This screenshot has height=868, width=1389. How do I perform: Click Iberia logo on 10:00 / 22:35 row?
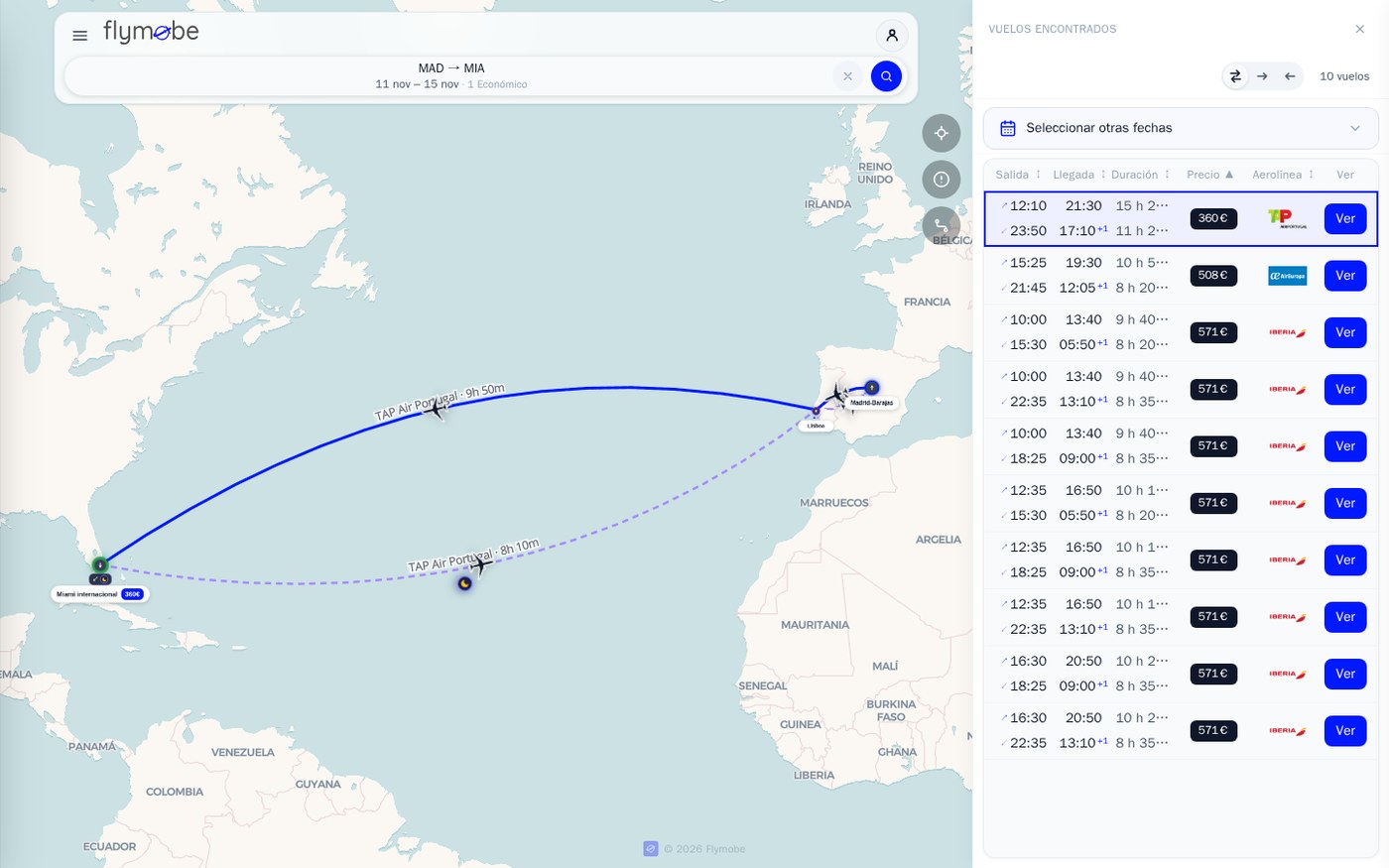point(1287,390)
